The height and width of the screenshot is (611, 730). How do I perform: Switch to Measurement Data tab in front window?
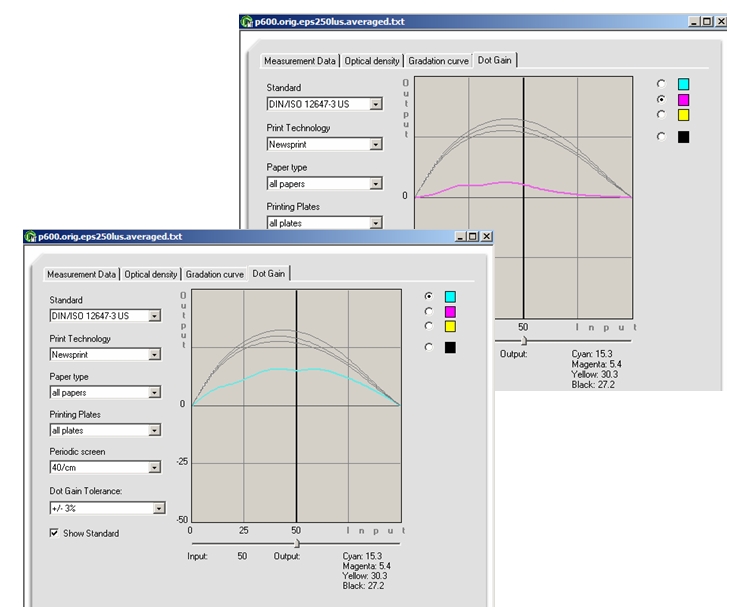pos(81,274)
